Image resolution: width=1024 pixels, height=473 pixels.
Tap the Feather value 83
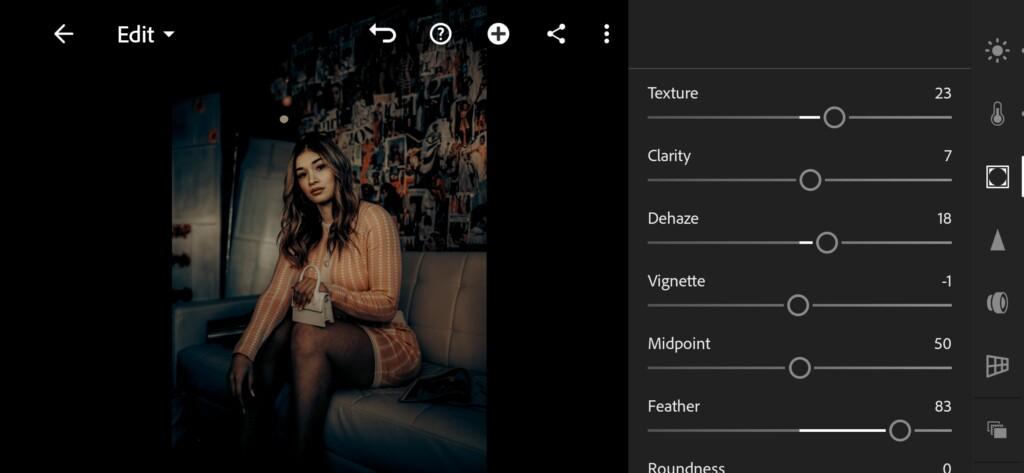(x=942, y=407)
